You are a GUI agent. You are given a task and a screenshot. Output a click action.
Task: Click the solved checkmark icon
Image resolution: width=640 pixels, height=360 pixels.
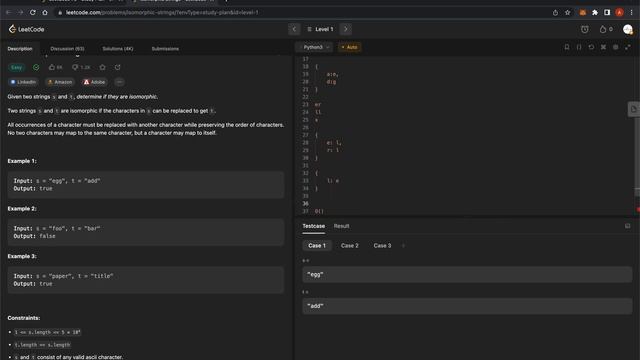36,67
